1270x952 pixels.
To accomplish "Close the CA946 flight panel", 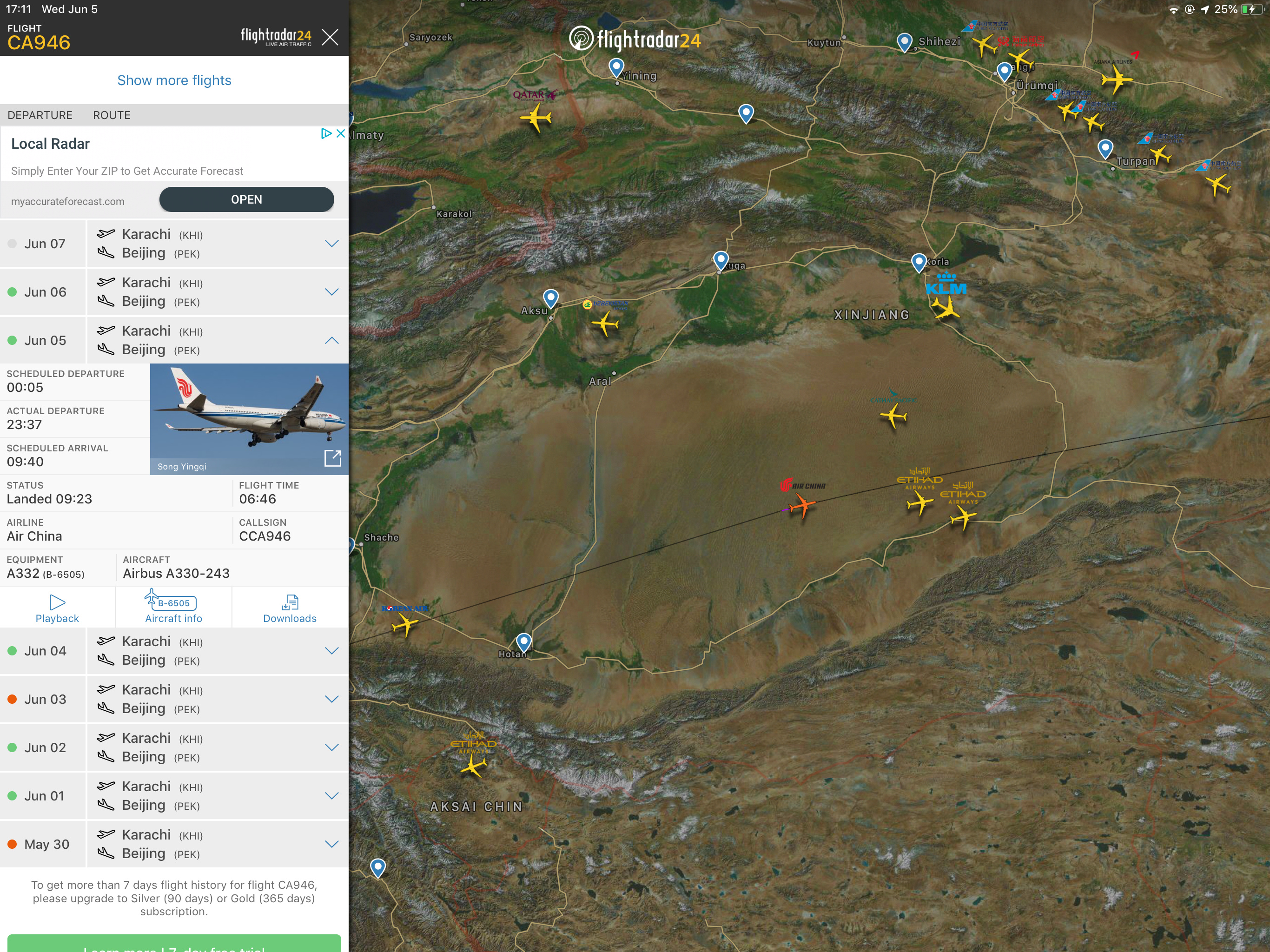I will [x=330, y=37].
